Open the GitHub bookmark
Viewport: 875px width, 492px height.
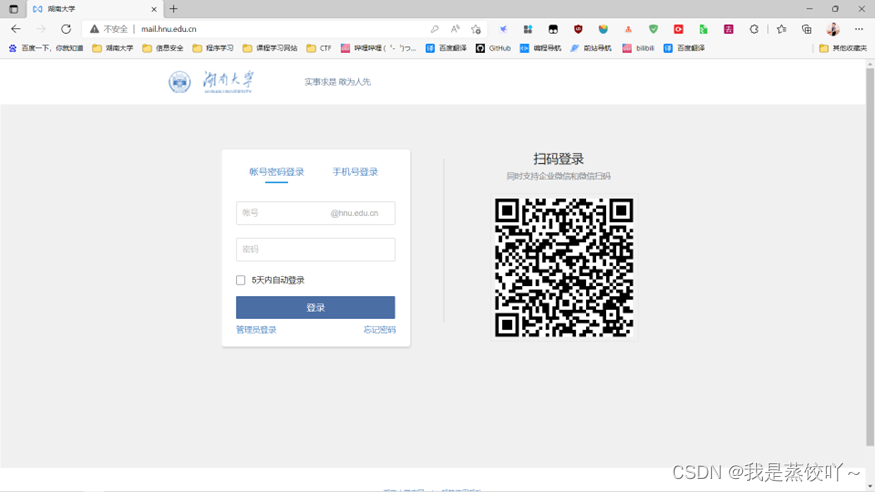coord(493,49)
